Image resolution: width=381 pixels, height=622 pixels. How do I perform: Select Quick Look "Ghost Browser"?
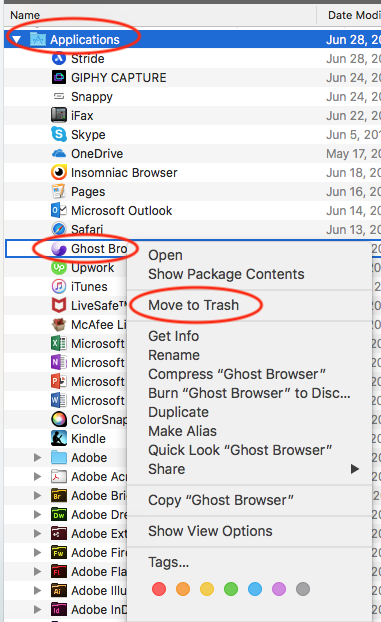pos(240,450)
